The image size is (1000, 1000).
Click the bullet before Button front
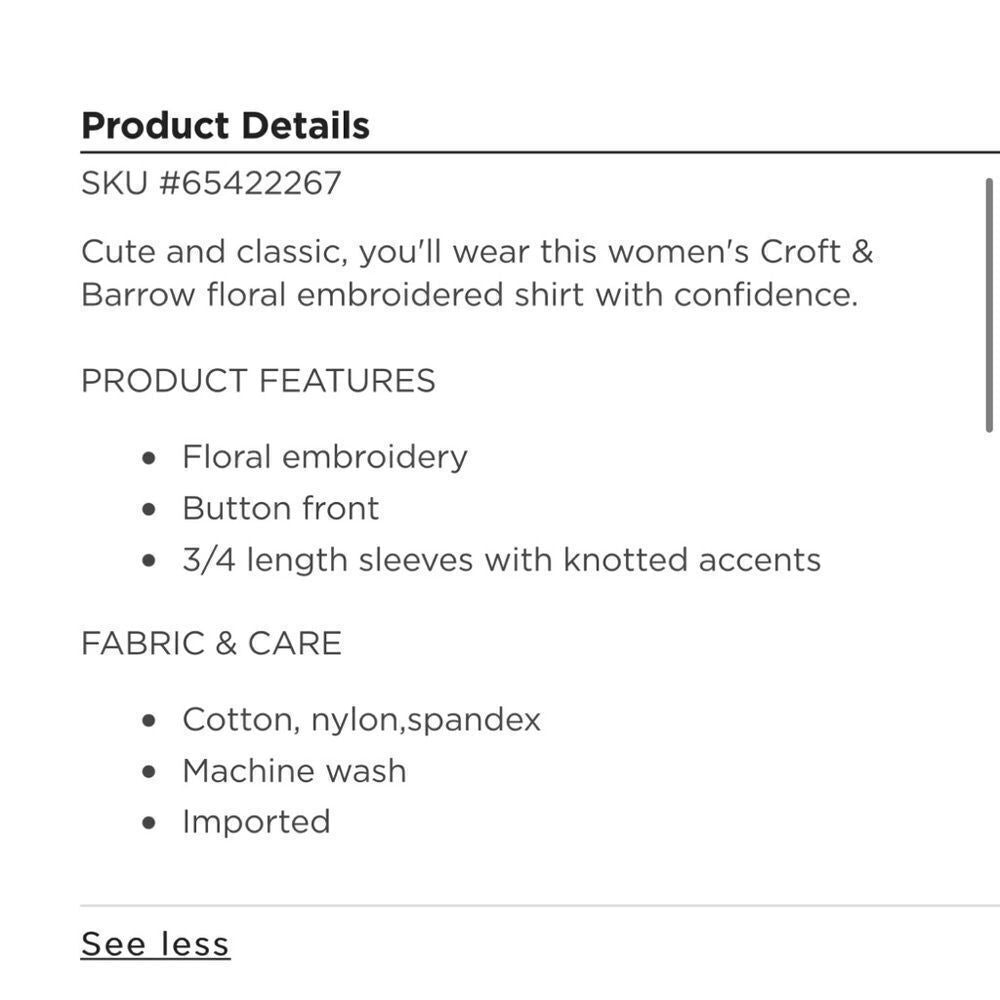click(x=149, y=510)
